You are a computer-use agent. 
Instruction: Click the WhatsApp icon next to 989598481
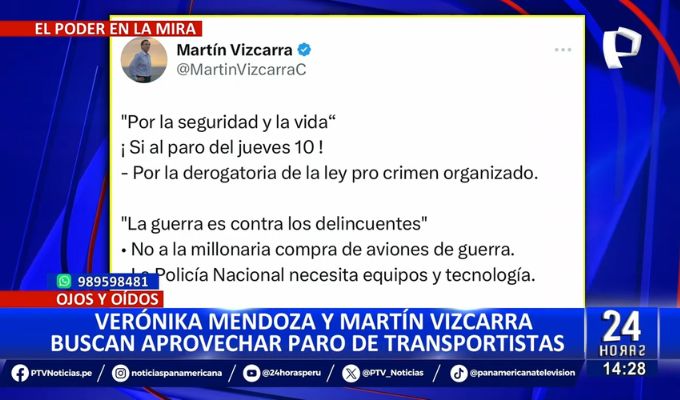(64, 281)
